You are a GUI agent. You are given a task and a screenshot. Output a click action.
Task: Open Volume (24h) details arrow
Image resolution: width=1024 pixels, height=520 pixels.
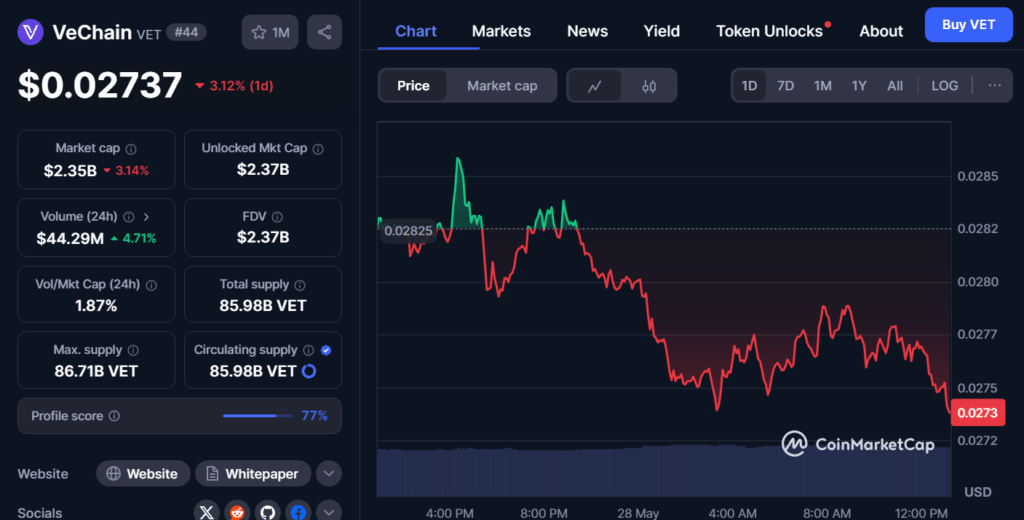[146, 217]
